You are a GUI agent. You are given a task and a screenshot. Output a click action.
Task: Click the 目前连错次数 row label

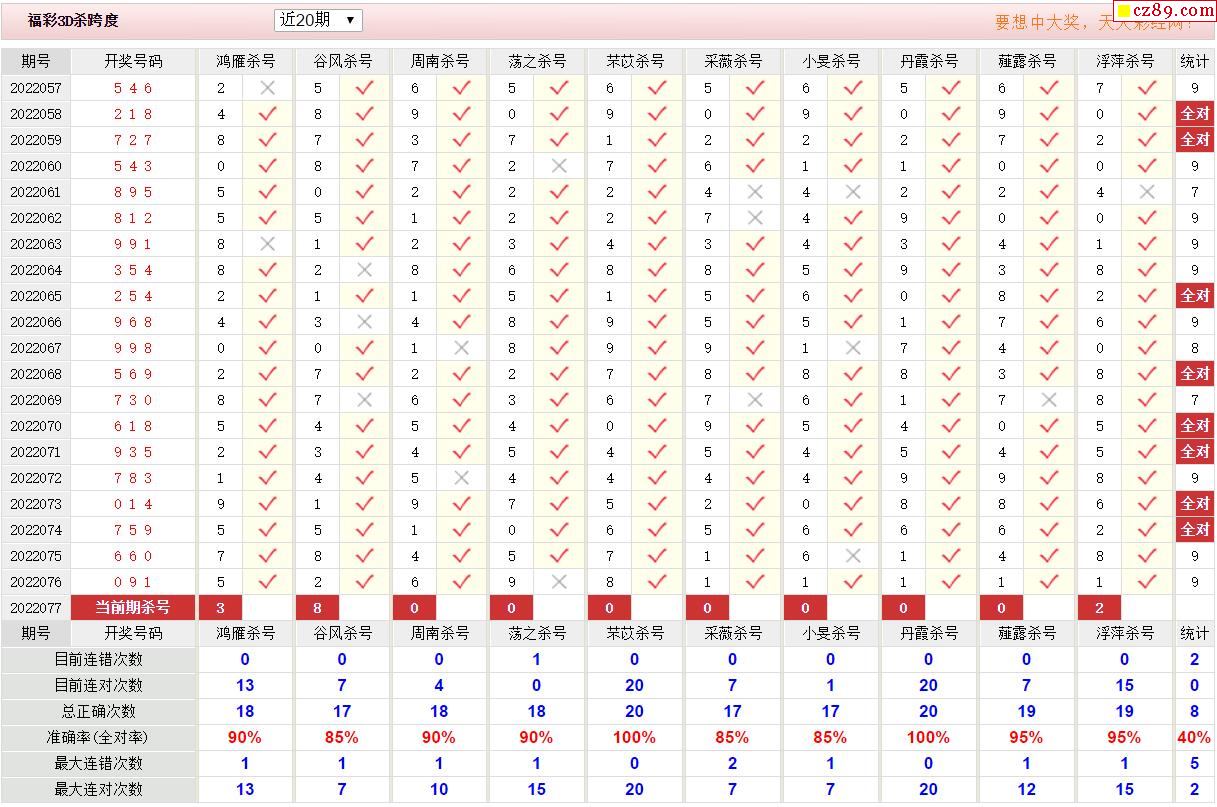coord(99,660)
